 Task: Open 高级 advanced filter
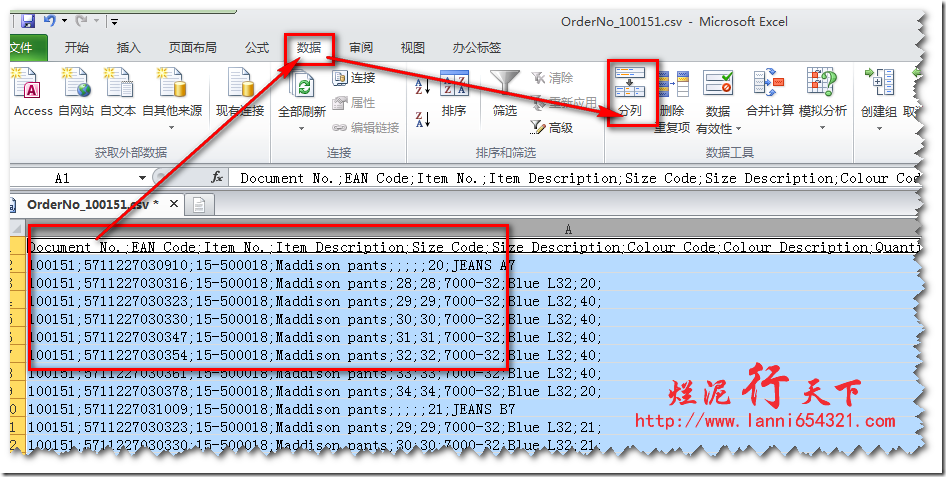point(552,128)
